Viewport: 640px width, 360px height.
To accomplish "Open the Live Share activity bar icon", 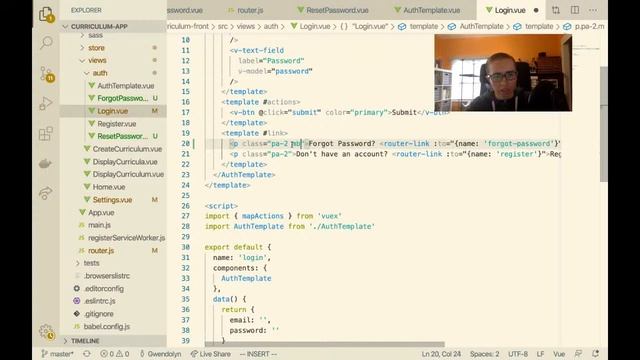I will tap(46, 193).
